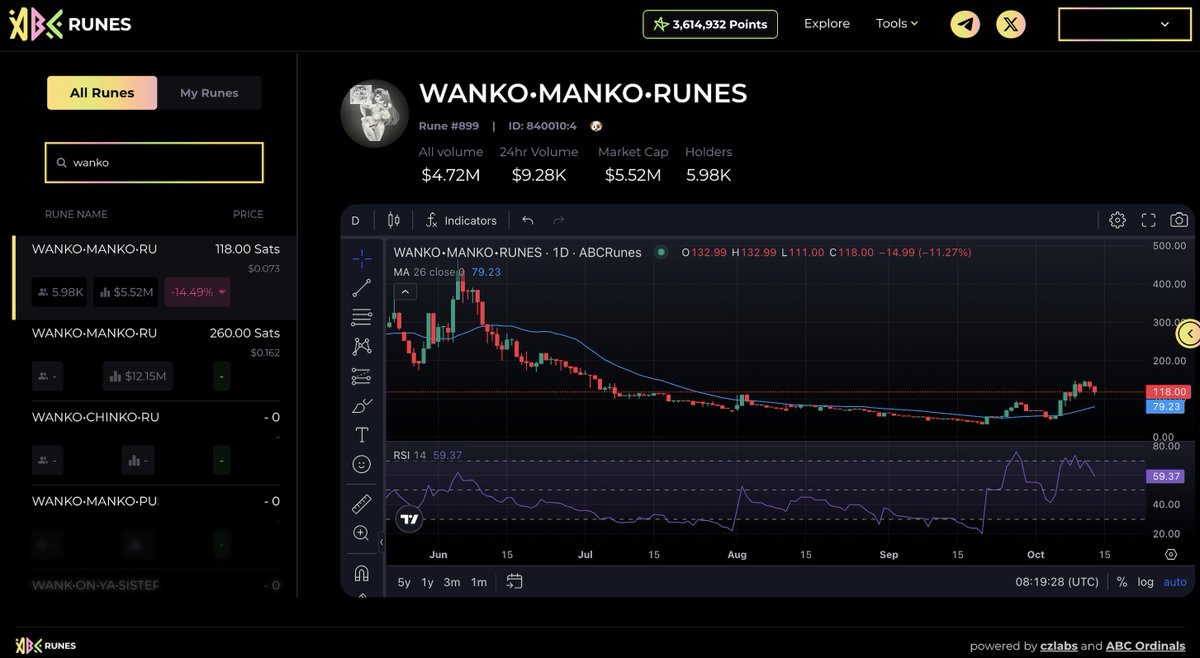The image size is (1200, 658).
Task: Enter fullscreen chart mode
Action: 1148,220
